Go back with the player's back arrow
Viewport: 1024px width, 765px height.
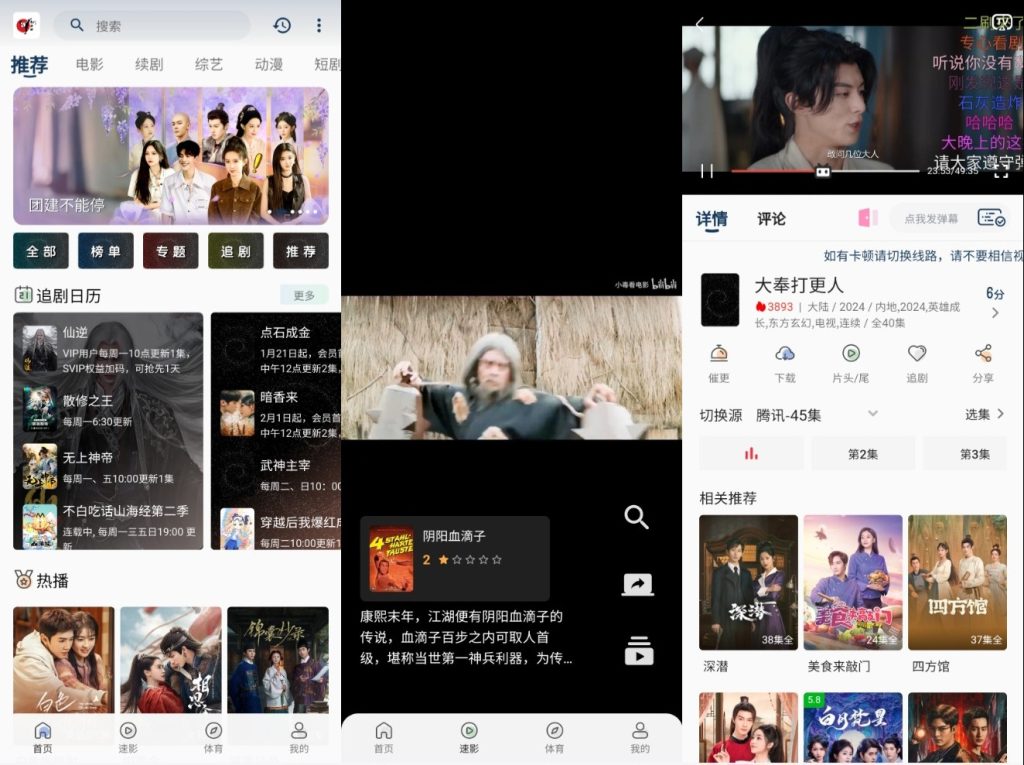tap(699, 24)
